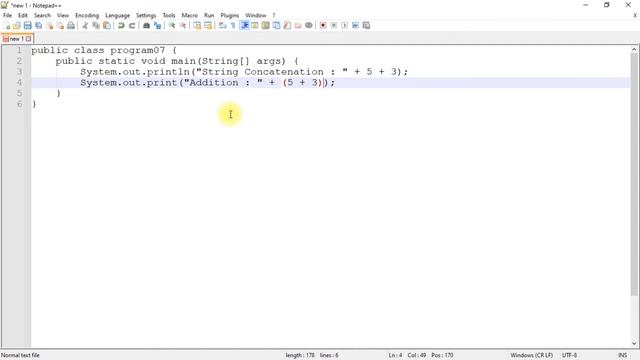Close the 'new 1' tab with its X
The height and width of the screenshot is (360, 640).
click(x=29, y=39)
